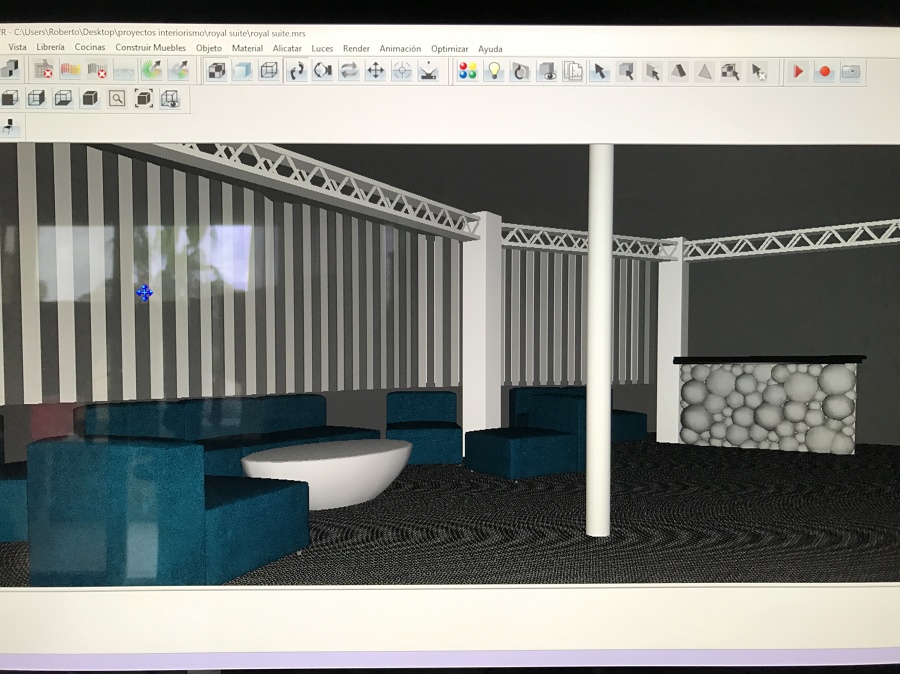Image resolution: width=900 pixels, height=674 pixels.
Task: Activate the zoom magnifier tool
Action: pos(116,98)
